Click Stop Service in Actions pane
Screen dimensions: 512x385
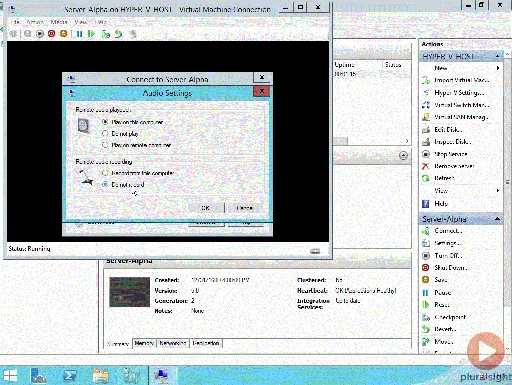451,154
